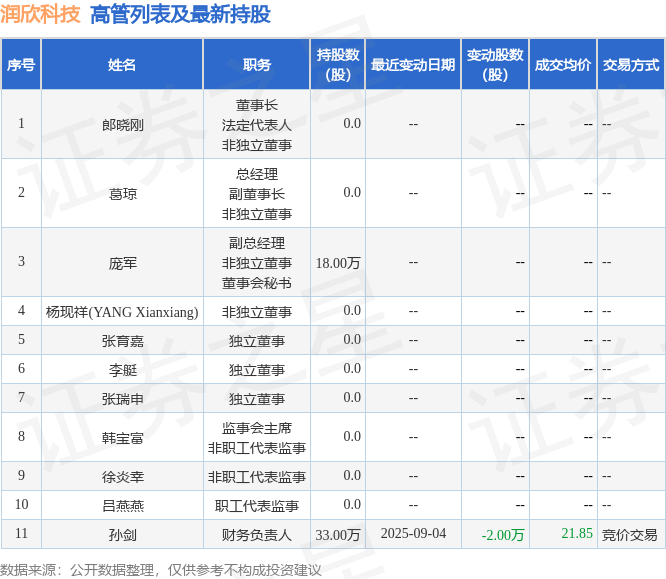Select 庞军's 18.00万 holding cell
Image resolution: width=666 pixels, height=579 pixels.
338,263
